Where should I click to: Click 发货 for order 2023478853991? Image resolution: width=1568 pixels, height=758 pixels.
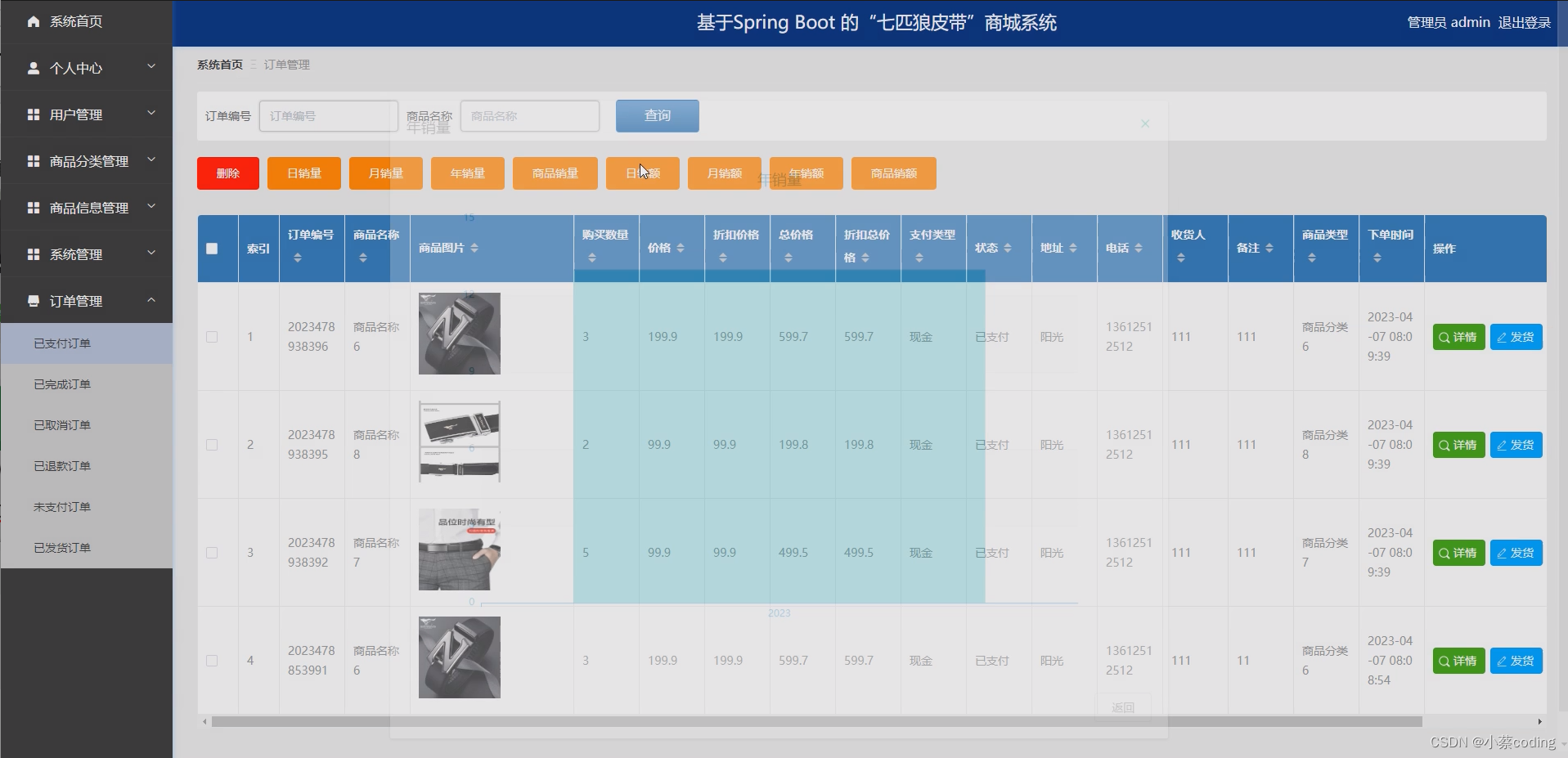pyautogui.click(x=1516, y=661)
